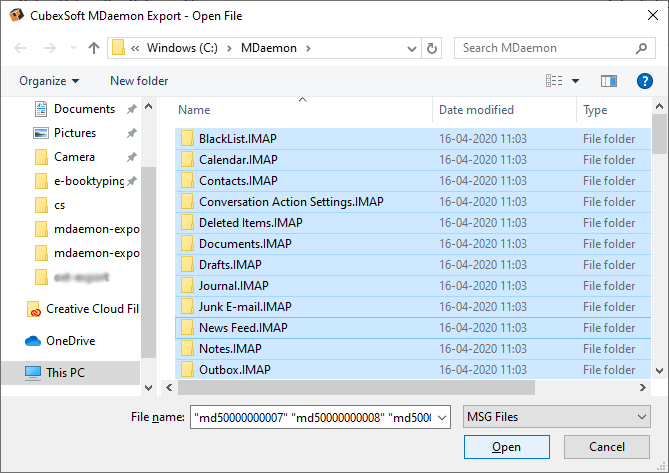The image size is (669, 473).
Task: Go up one folder level
Action: coord(94,48)
